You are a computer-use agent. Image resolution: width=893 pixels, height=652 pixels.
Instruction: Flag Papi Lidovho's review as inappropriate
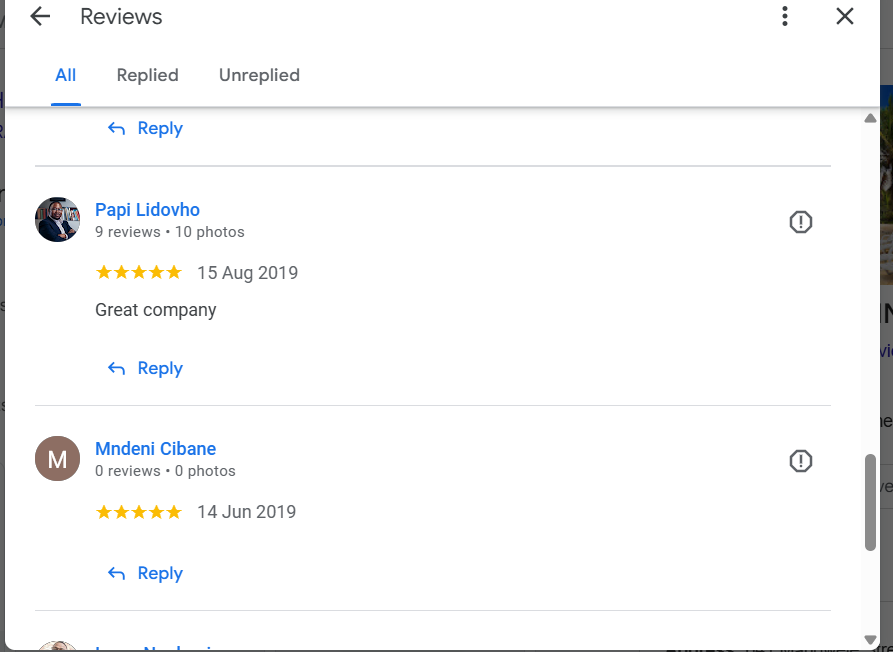point(800,222)
